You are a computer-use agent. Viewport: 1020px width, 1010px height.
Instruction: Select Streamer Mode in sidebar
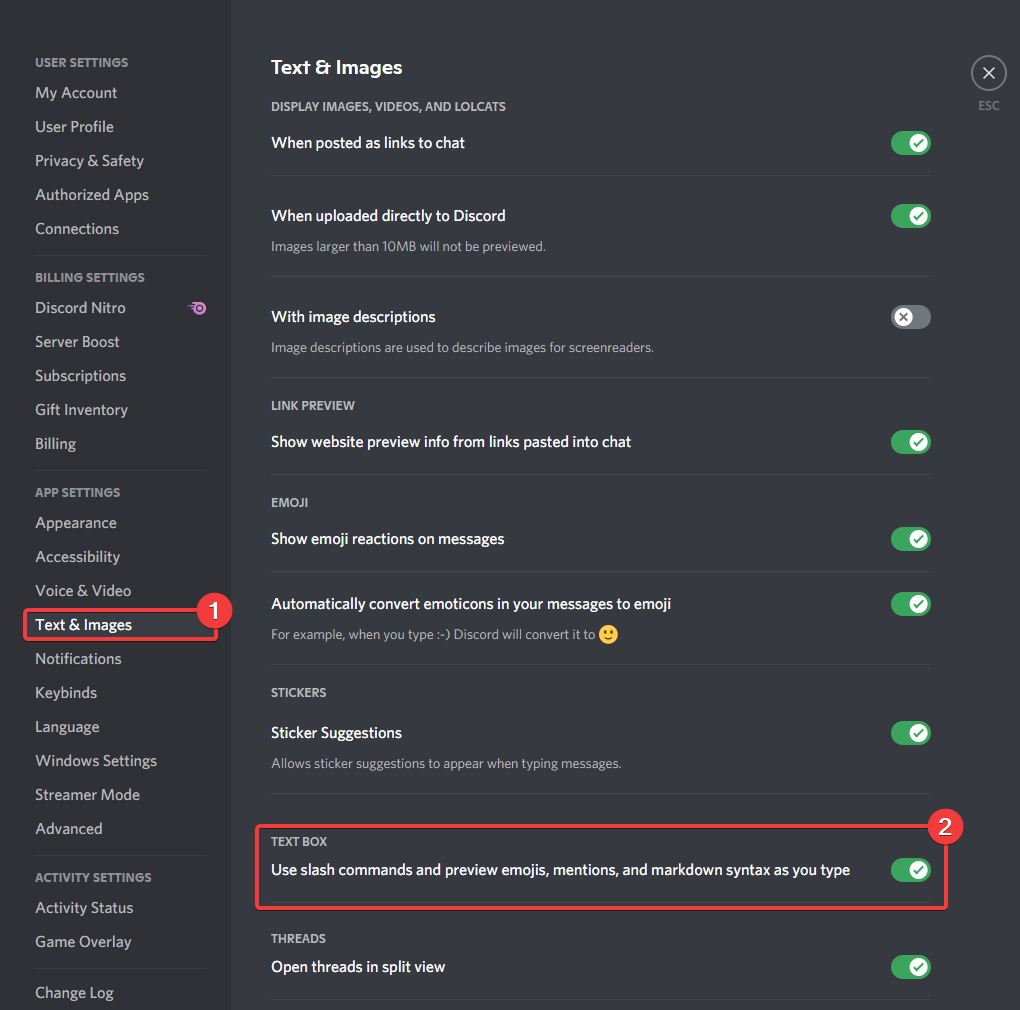click(87, 795)
